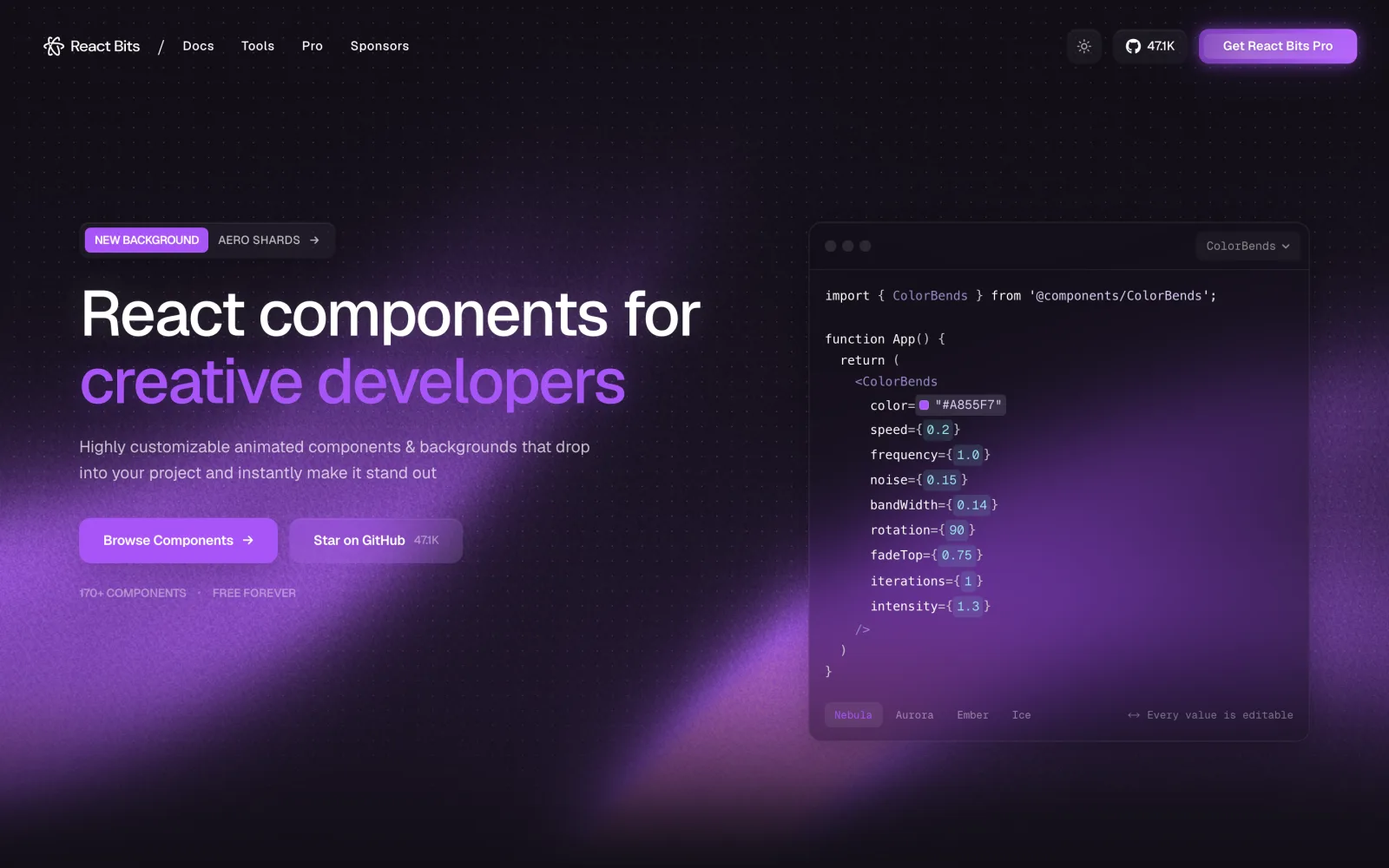The width and height of the screenshot is (1389, 868).
Task: Edit the speed value 0.2
Action: click(938, 430)
